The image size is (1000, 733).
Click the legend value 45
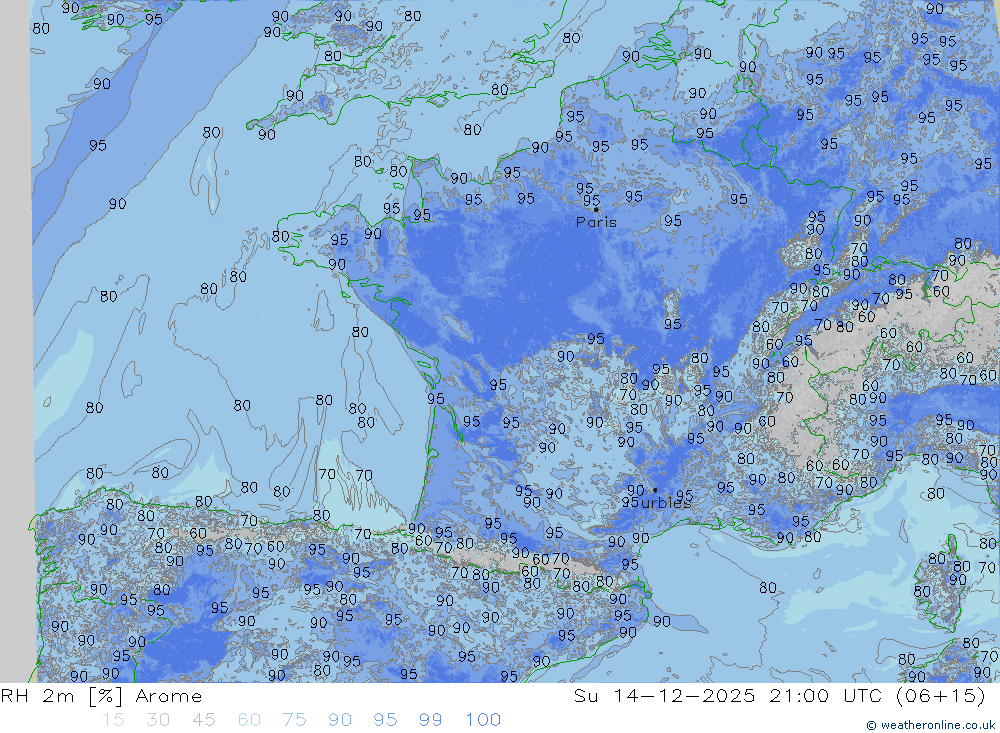[204, 720]
